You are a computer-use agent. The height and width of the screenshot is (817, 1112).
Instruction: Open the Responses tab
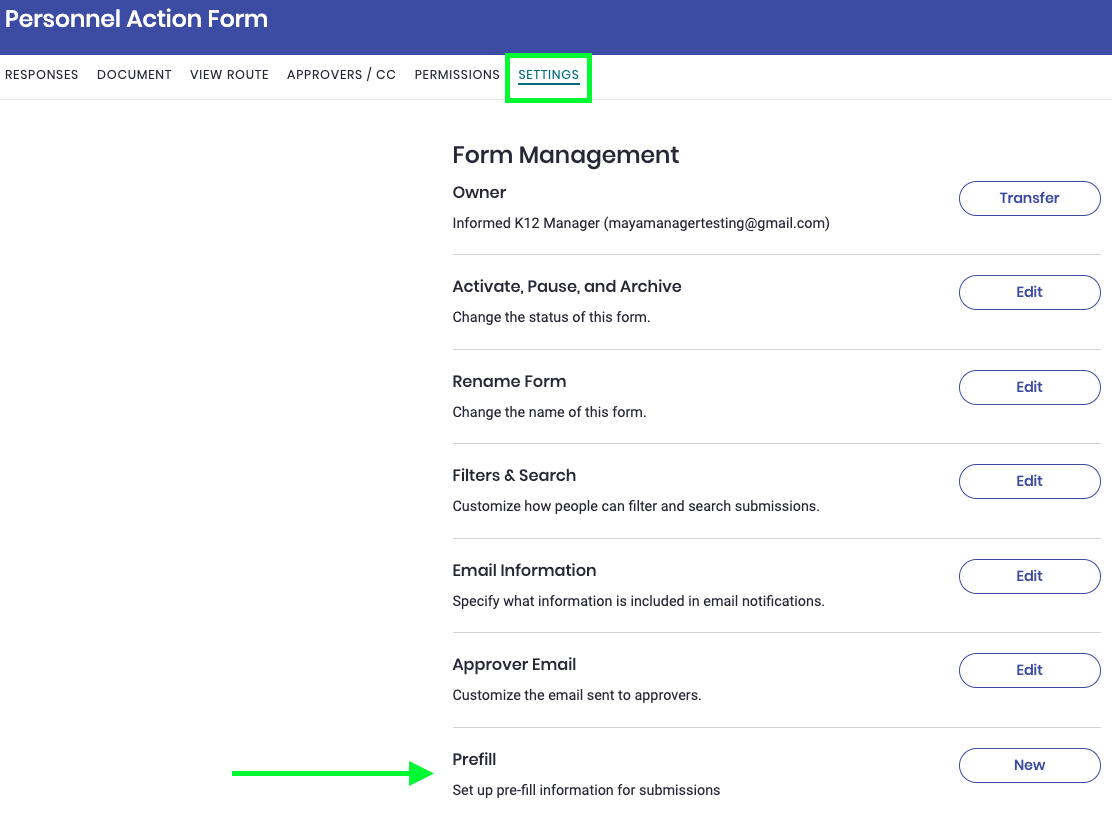click(42, 75)
